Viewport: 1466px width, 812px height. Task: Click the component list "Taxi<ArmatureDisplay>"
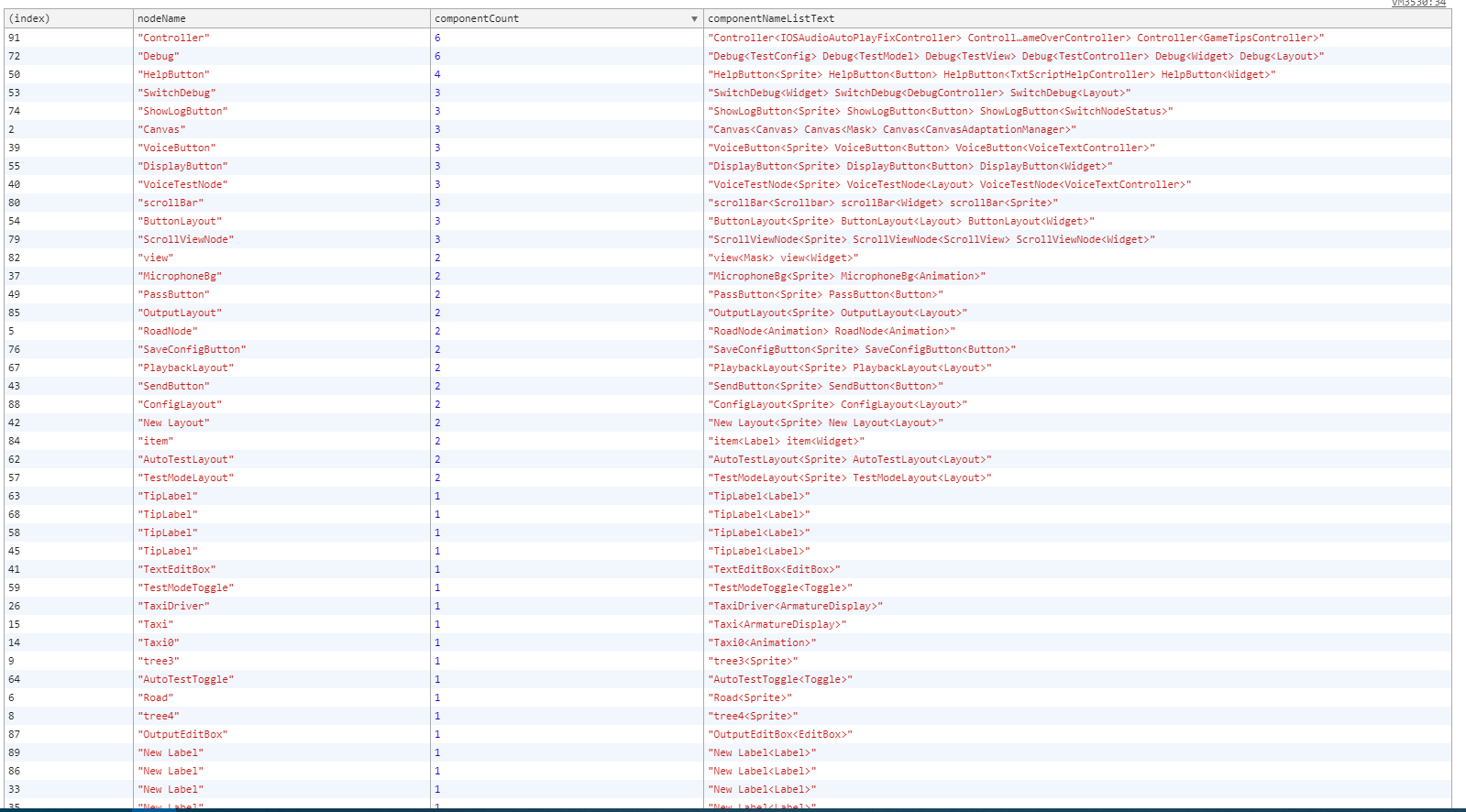coord(777,624)
